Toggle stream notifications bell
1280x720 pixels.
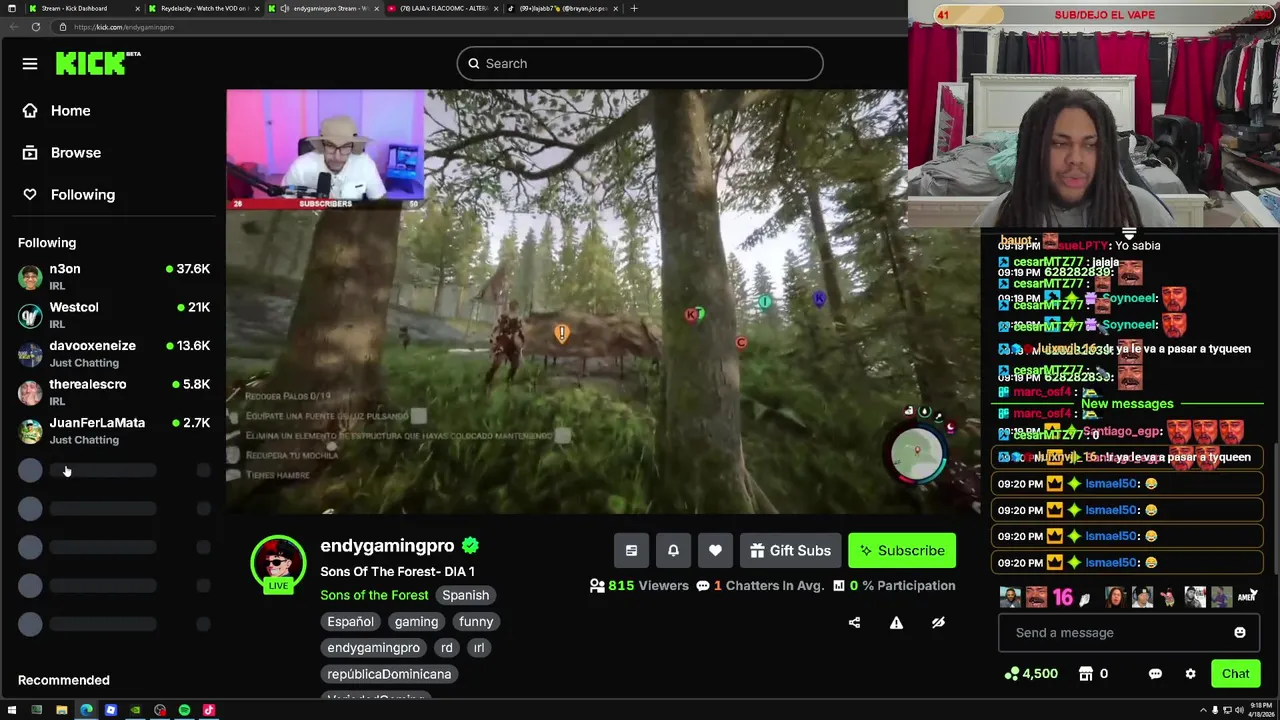673,551
